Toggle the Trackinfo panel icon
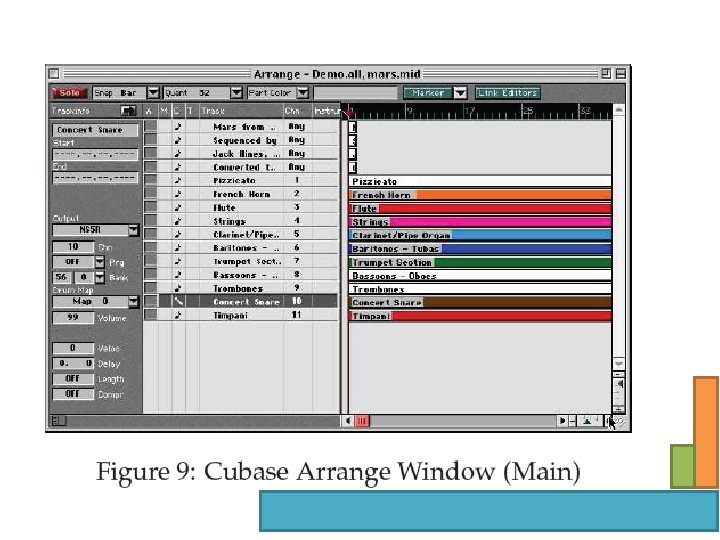 129,111
